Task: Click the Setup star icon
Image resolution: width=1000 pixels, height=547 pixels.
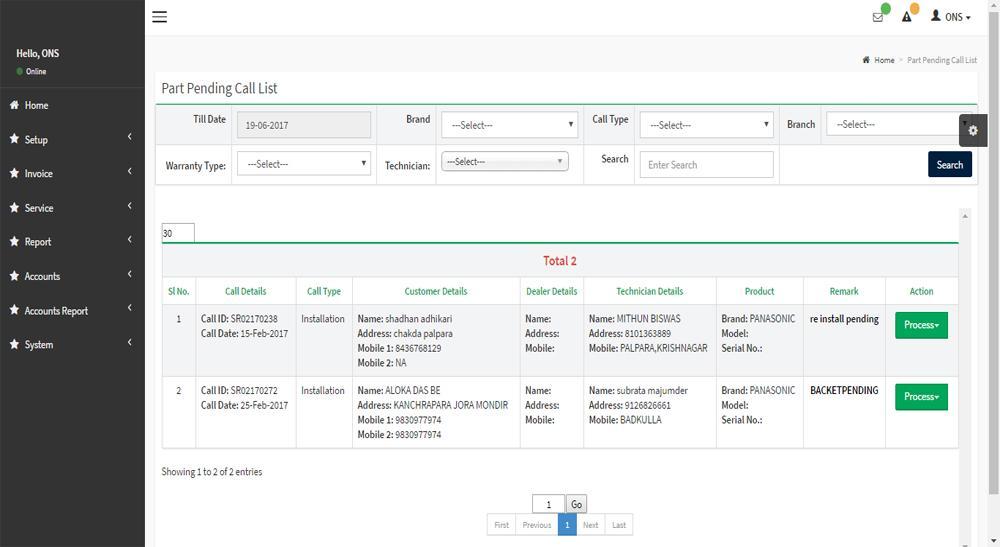Action: [14, 139]
